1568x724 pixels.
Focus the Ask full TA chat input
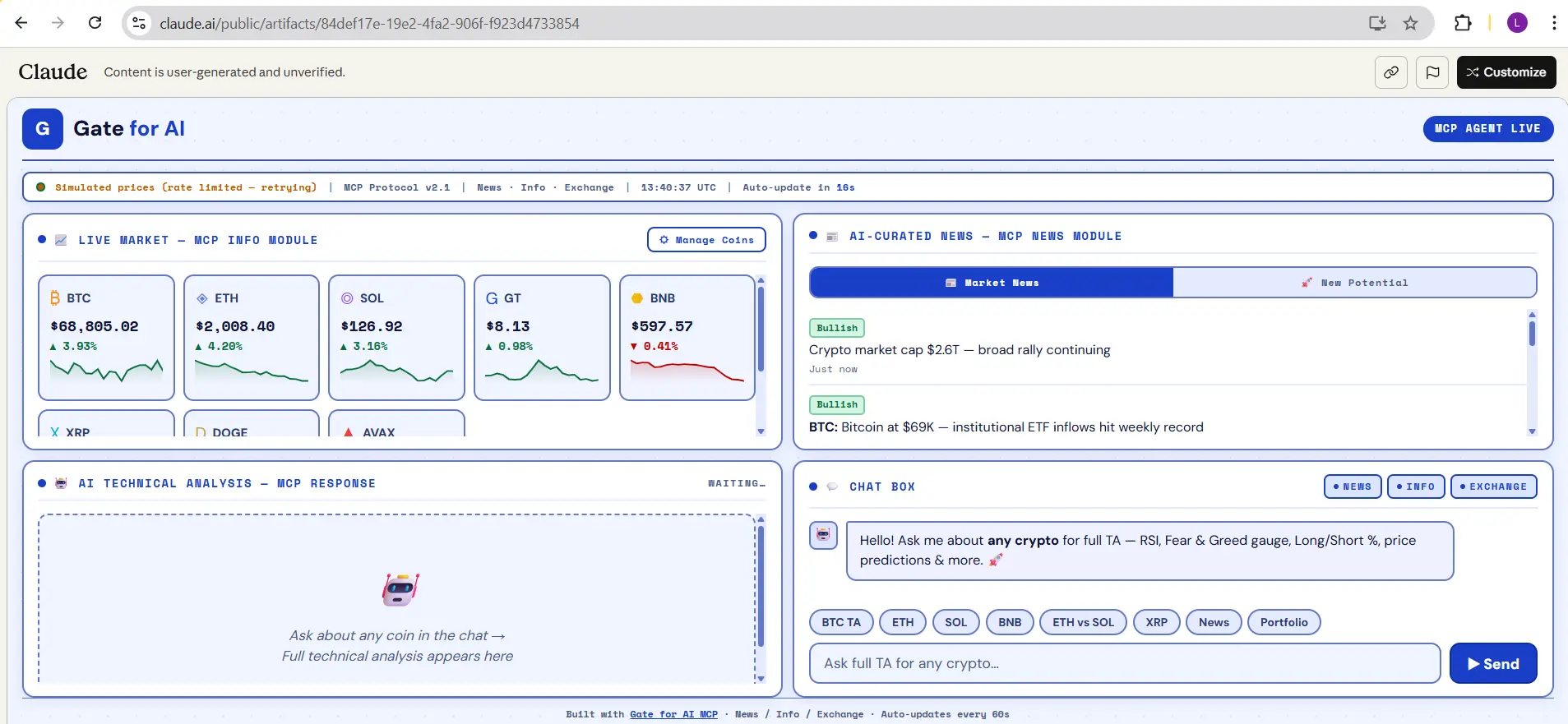tap(1125, 663)
